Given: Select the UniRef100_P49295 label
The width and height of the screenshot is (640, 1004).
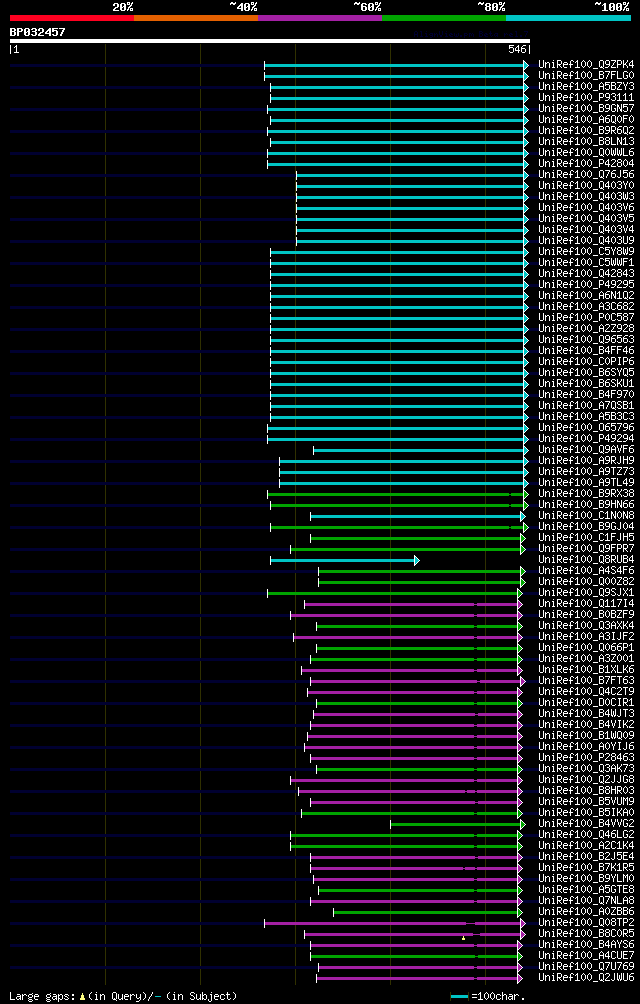Looking at the screenshot, I should (586, 284).
